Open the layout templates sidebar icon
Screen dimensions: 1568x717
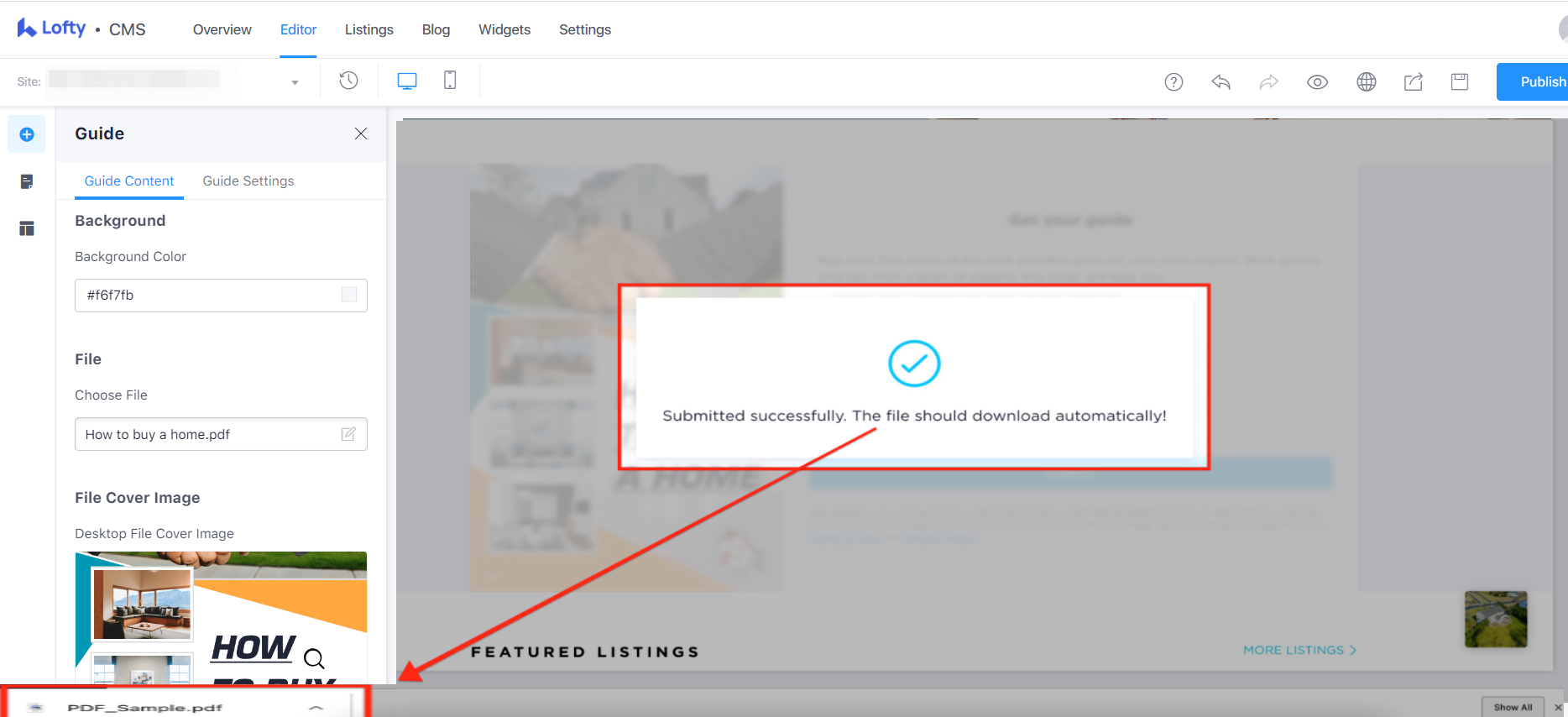[27, 228]
